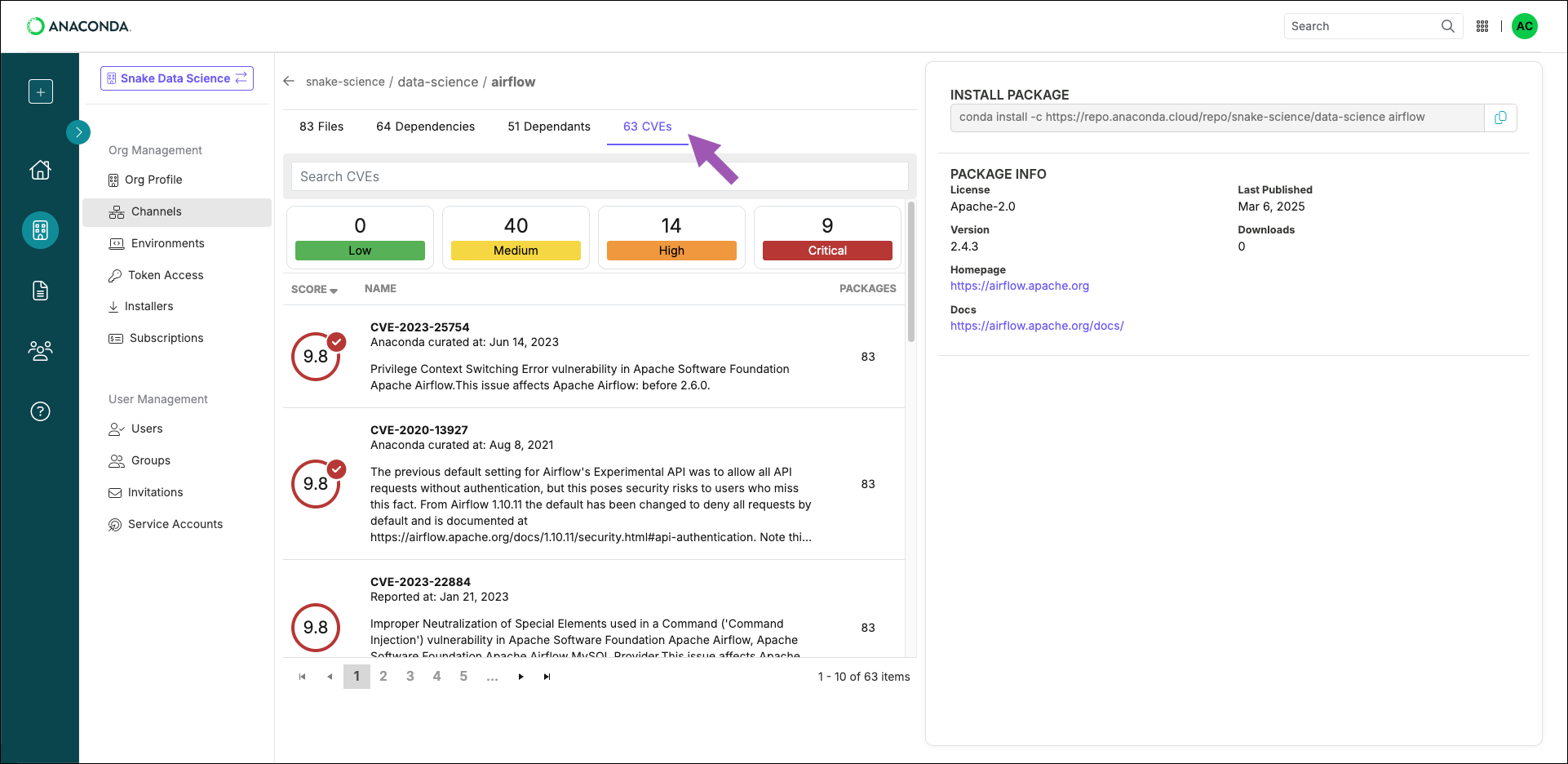Go to page 5 of CVEs
The image size is (1568, 764).
(x=463, y=677)
